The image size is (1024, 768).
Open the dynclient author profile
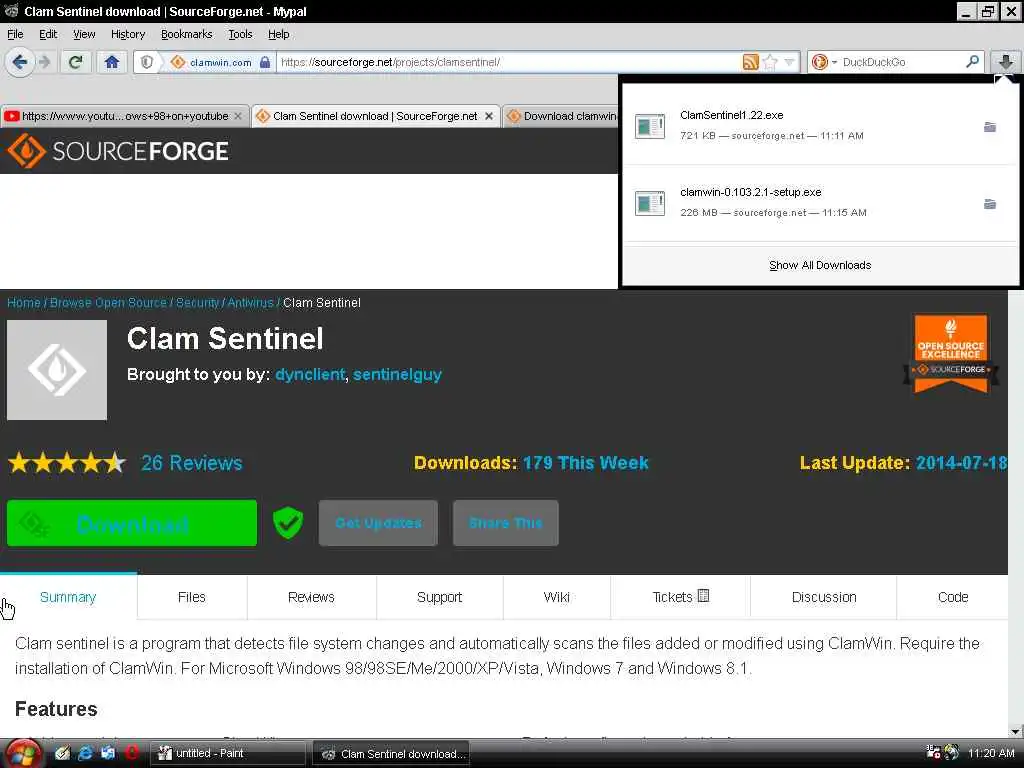pyautogui.click(x=310, y=374)
